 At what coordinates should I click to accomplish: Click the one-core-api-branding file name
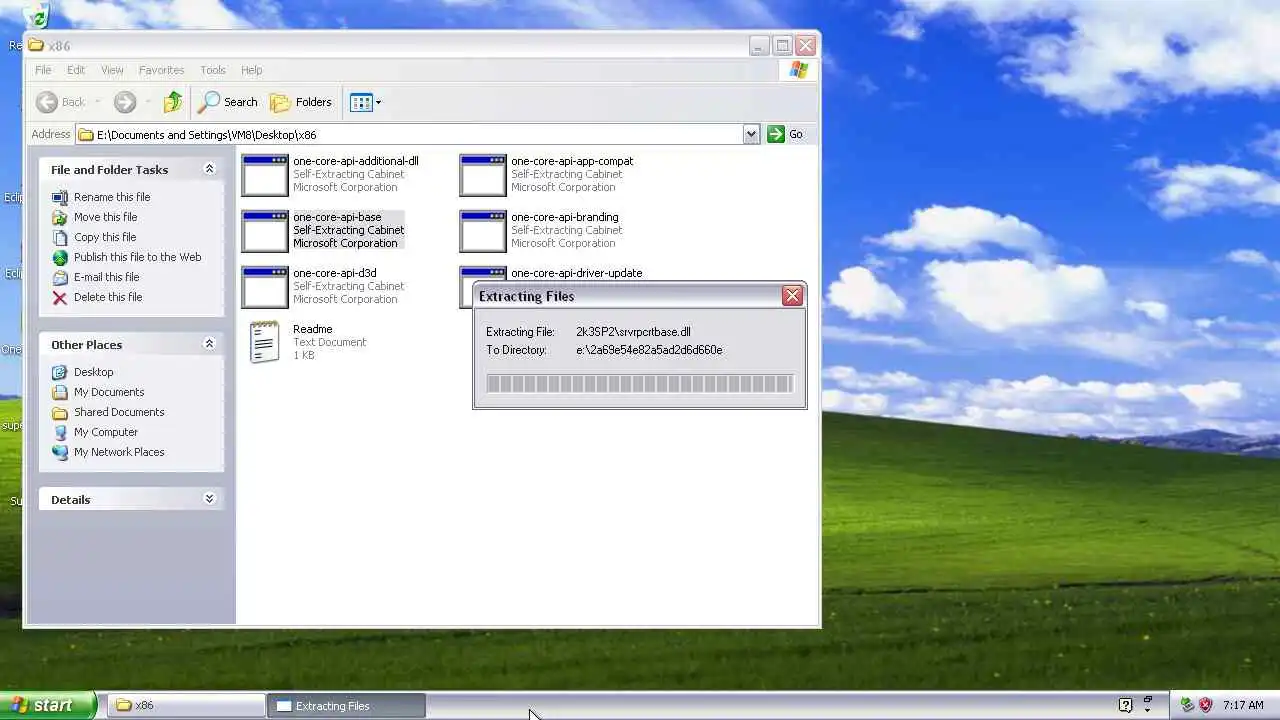tap(565, 217)
